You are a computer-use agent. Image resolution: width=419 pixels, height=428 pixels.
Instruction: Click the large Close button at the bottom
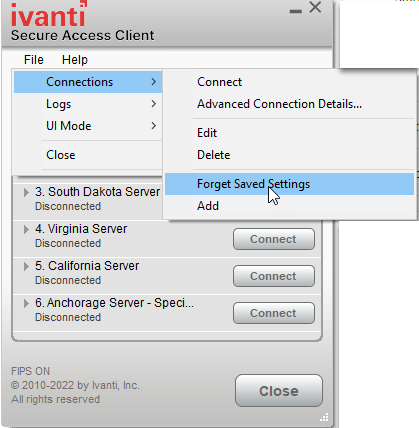[x=279, y=391]
